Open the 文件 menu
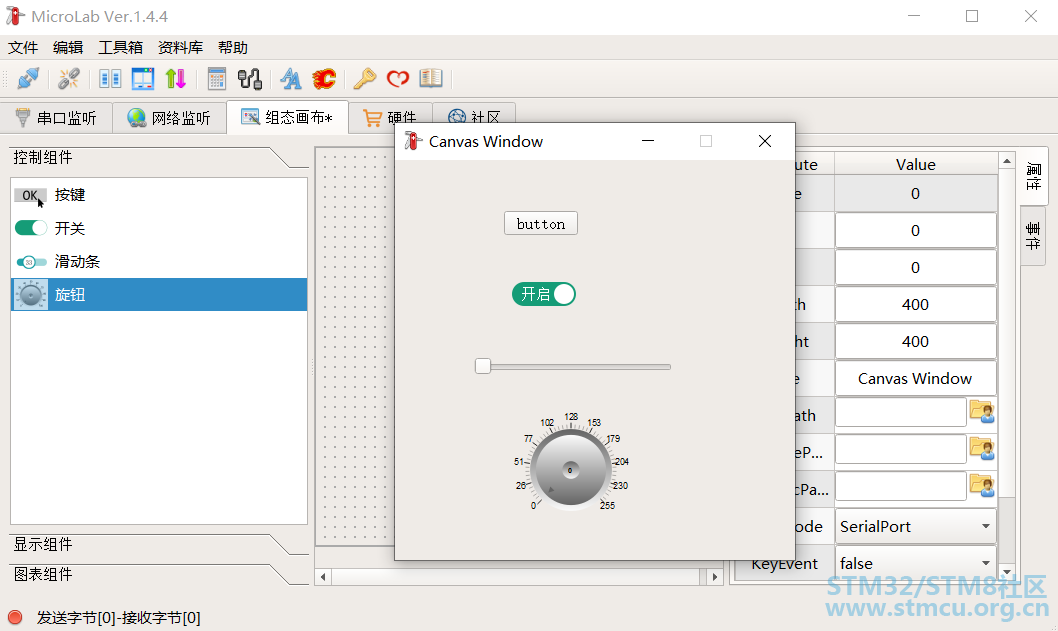 tap(23, 48)
